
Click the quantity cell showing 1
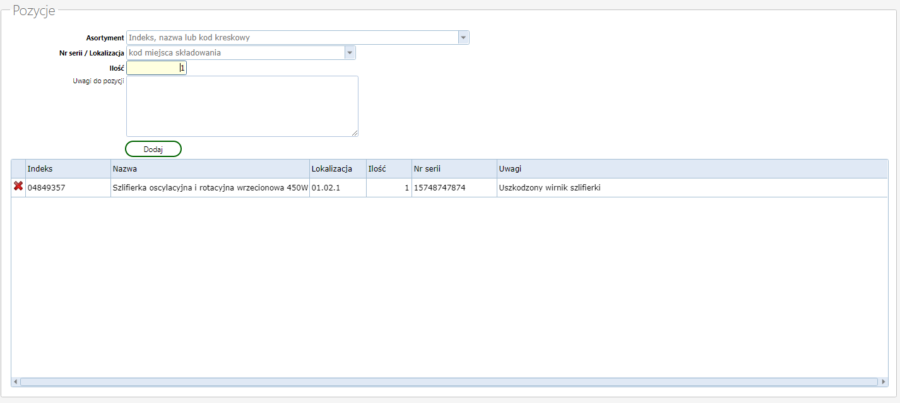point(389,187)
